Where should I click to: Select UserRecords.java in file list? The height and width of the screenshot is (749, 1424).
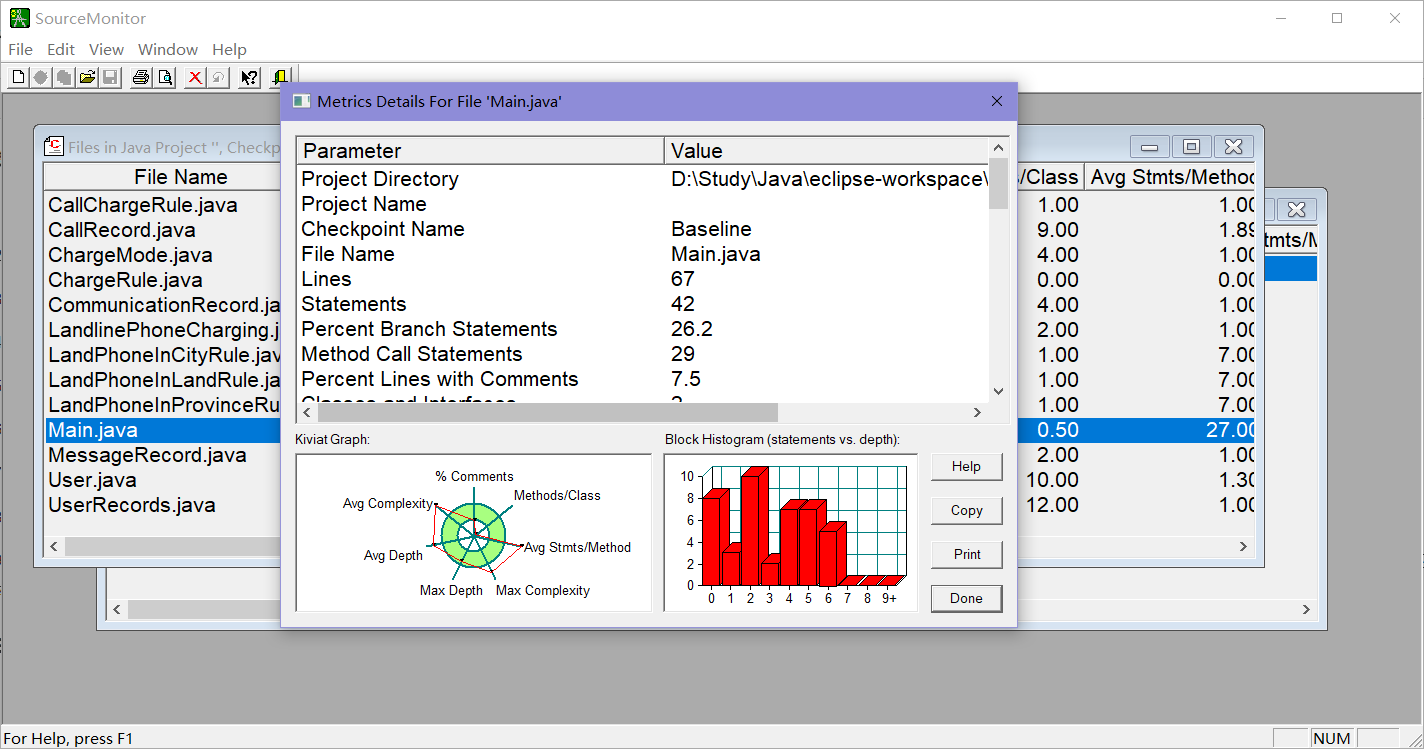pyautogui.click(x=132, y=505)
